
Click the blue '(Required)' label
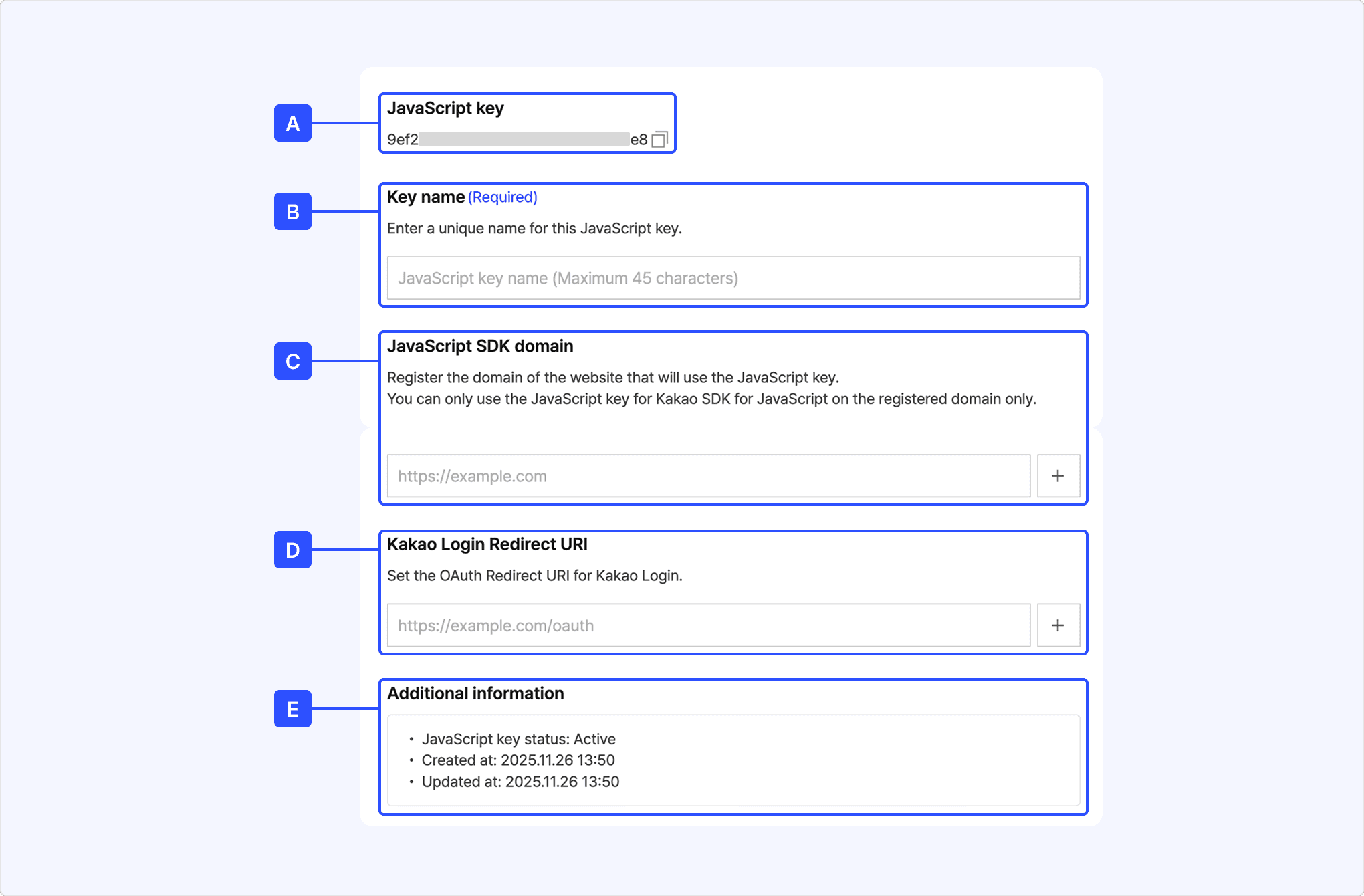502,197
